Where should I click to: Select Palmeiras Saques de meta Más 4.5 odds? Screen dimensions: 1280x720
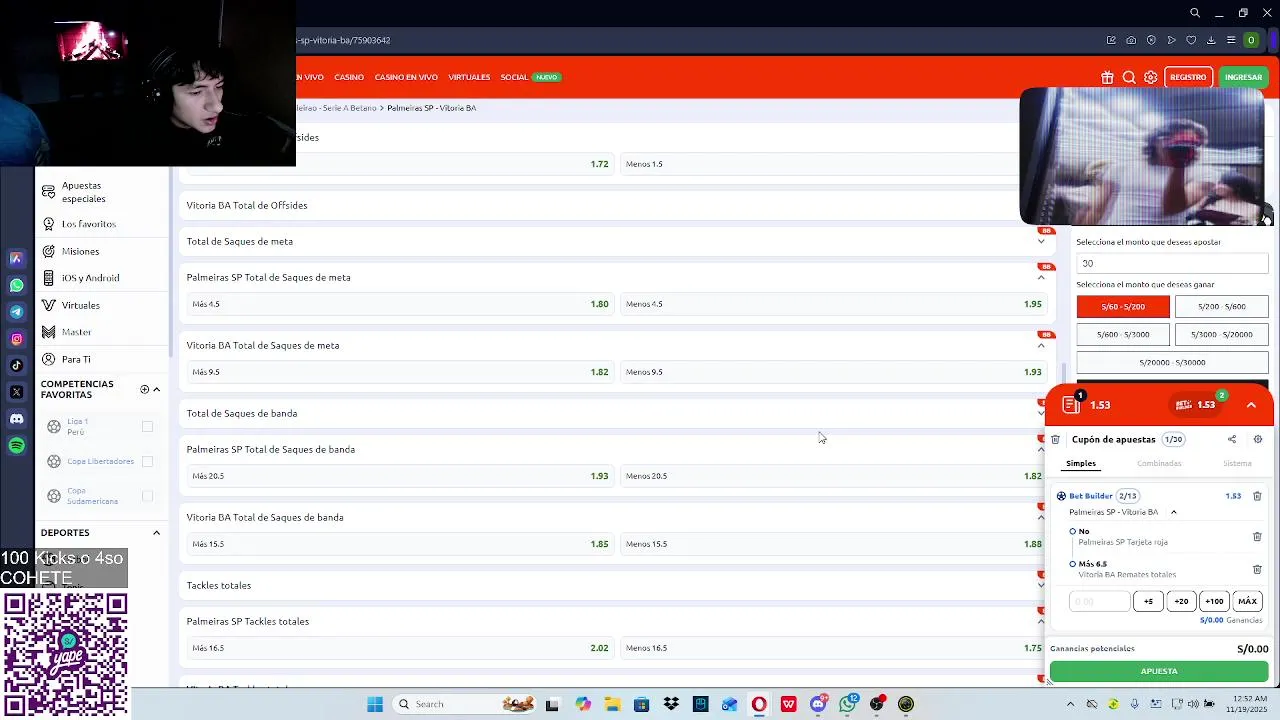click(x=400, y=304)
